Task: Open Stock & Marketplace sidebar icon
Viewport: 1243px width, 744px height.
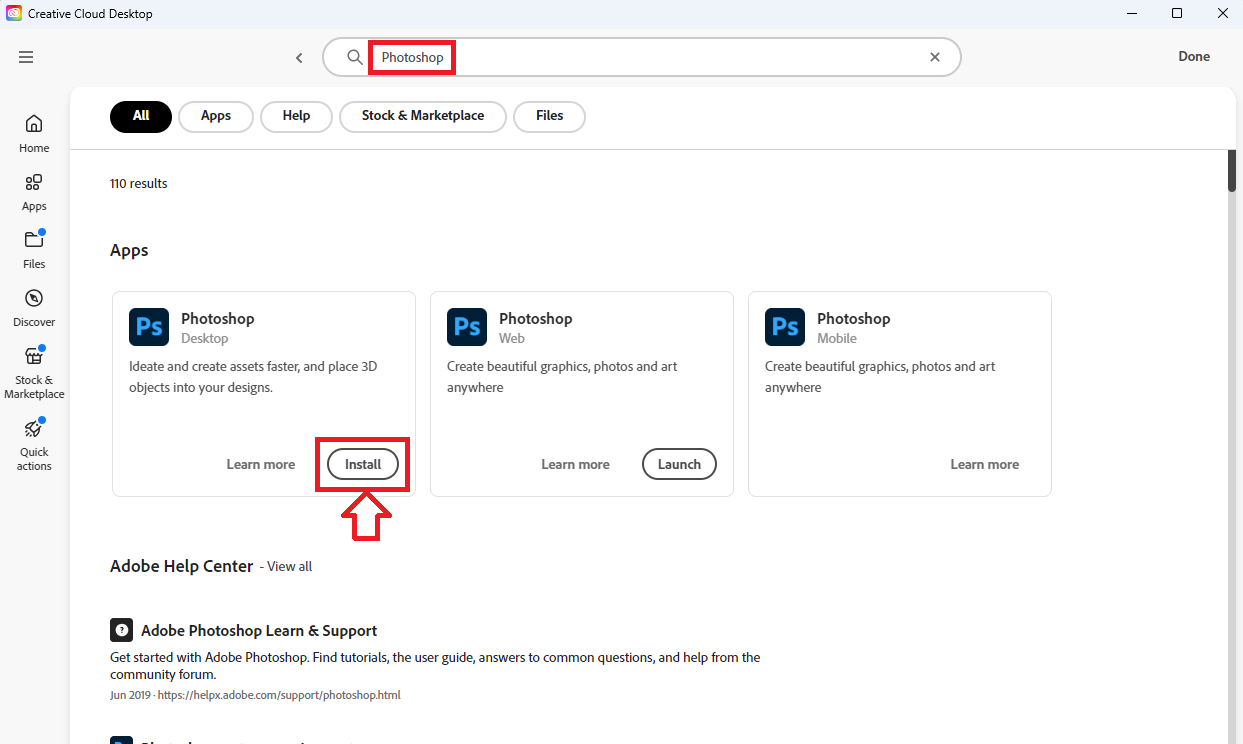Action: 34,356
